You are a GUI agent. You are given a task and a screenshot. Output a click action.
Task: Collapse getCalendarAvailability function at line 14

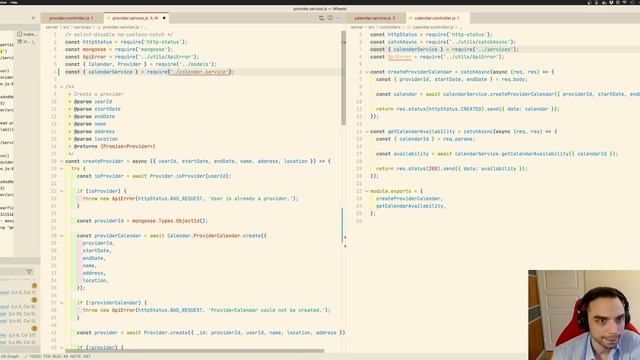[x=367, y=131]
